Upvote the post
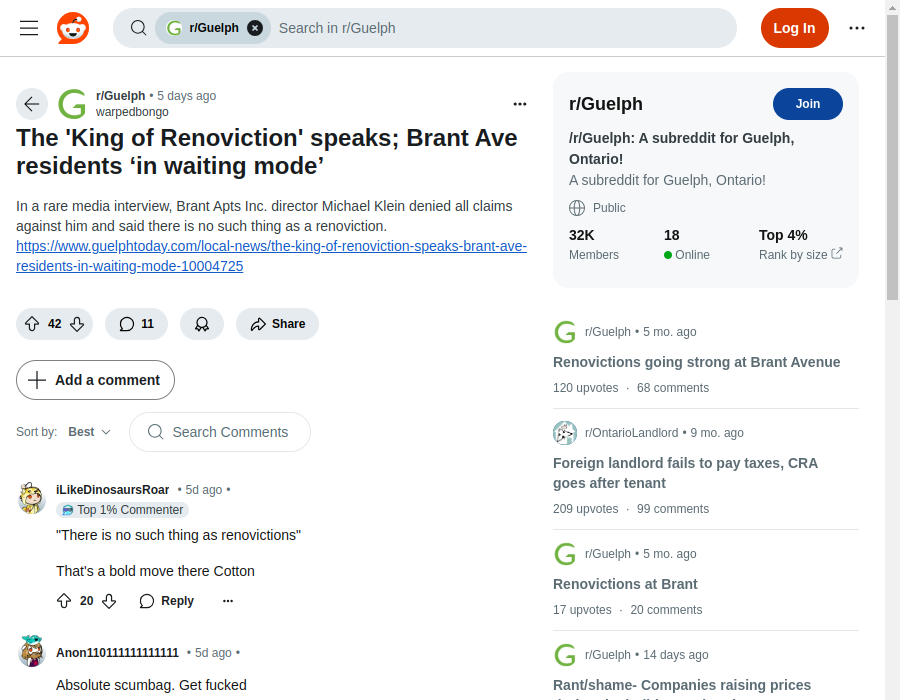 coord(32,324)
